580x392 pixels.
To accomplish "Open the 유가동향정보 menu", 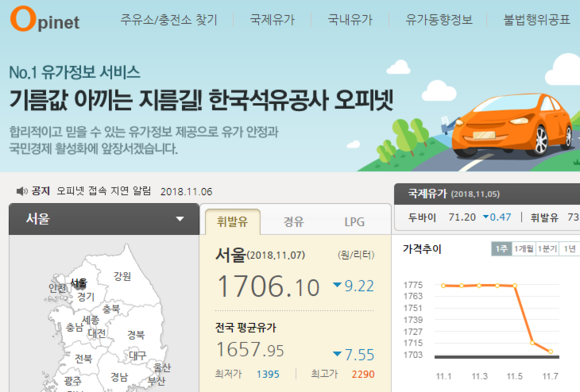I will click(x=439, y=20).
